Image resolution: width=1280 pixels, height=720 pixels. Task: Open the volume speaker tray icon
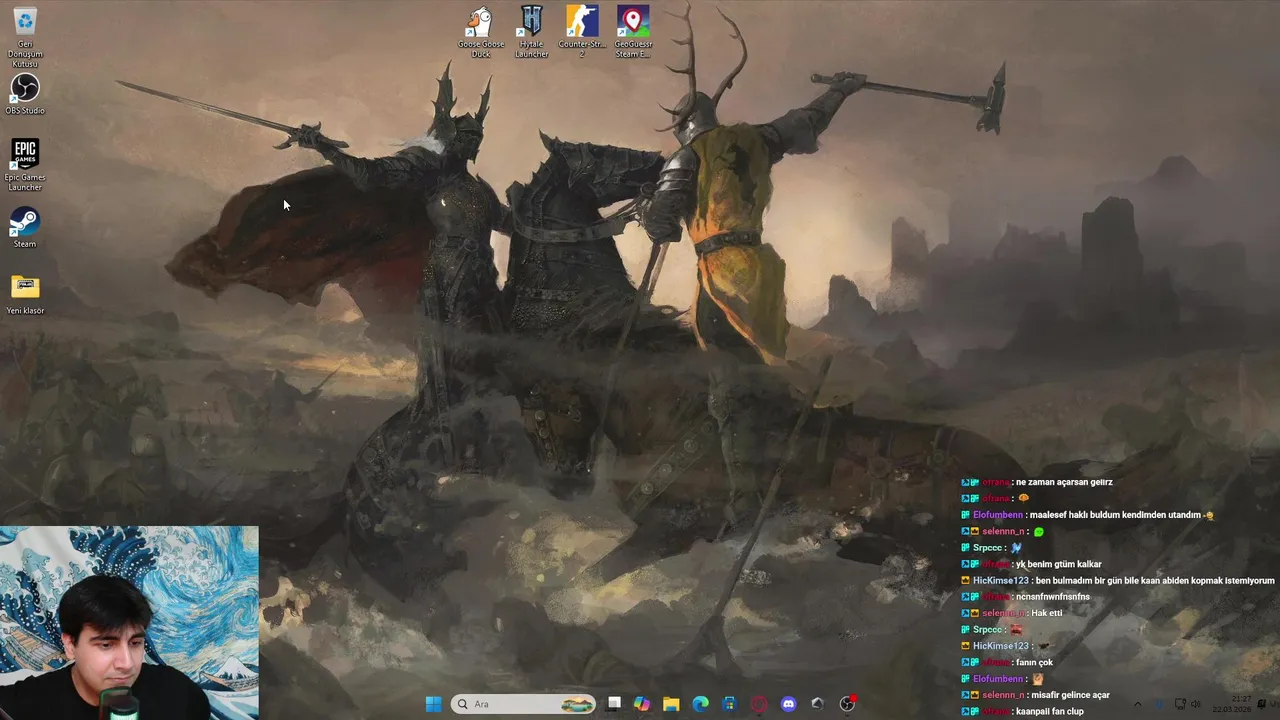(x=1196, y=704)
